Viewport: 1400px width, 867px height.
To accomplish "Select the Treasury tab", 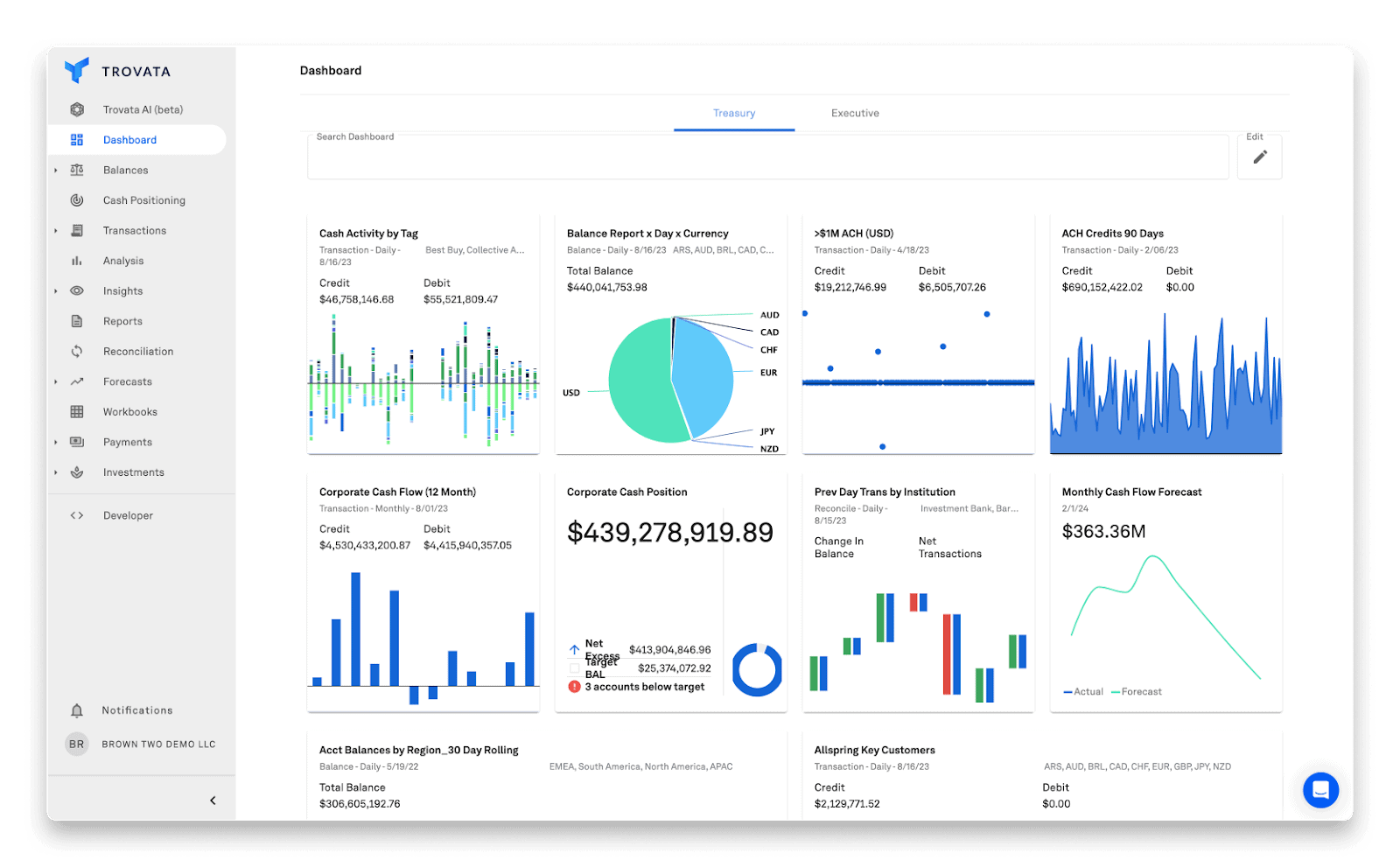I will tap(733, 112).
